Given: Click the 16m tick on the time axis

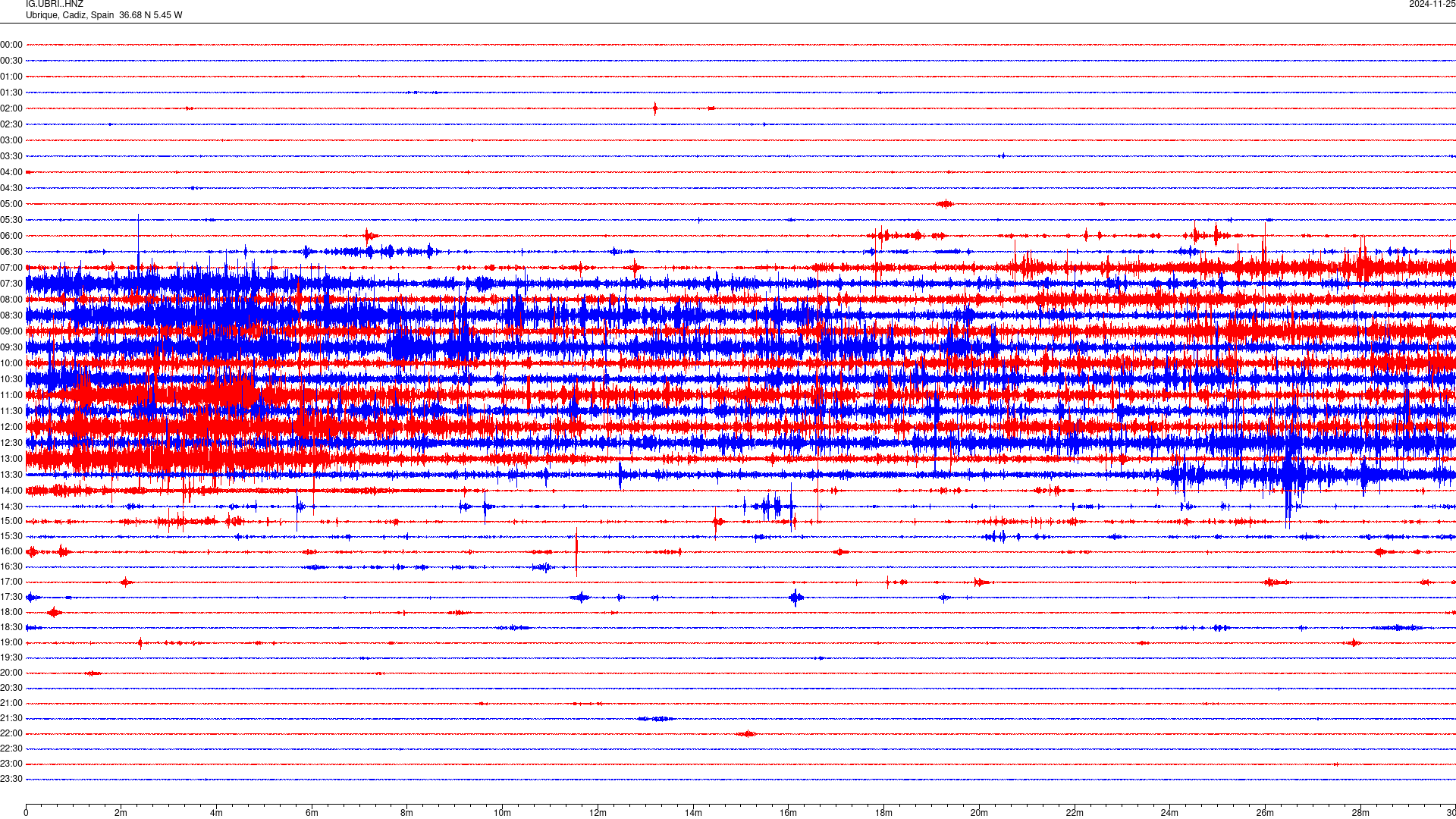Looking at the screenshot, I should 789,813.
